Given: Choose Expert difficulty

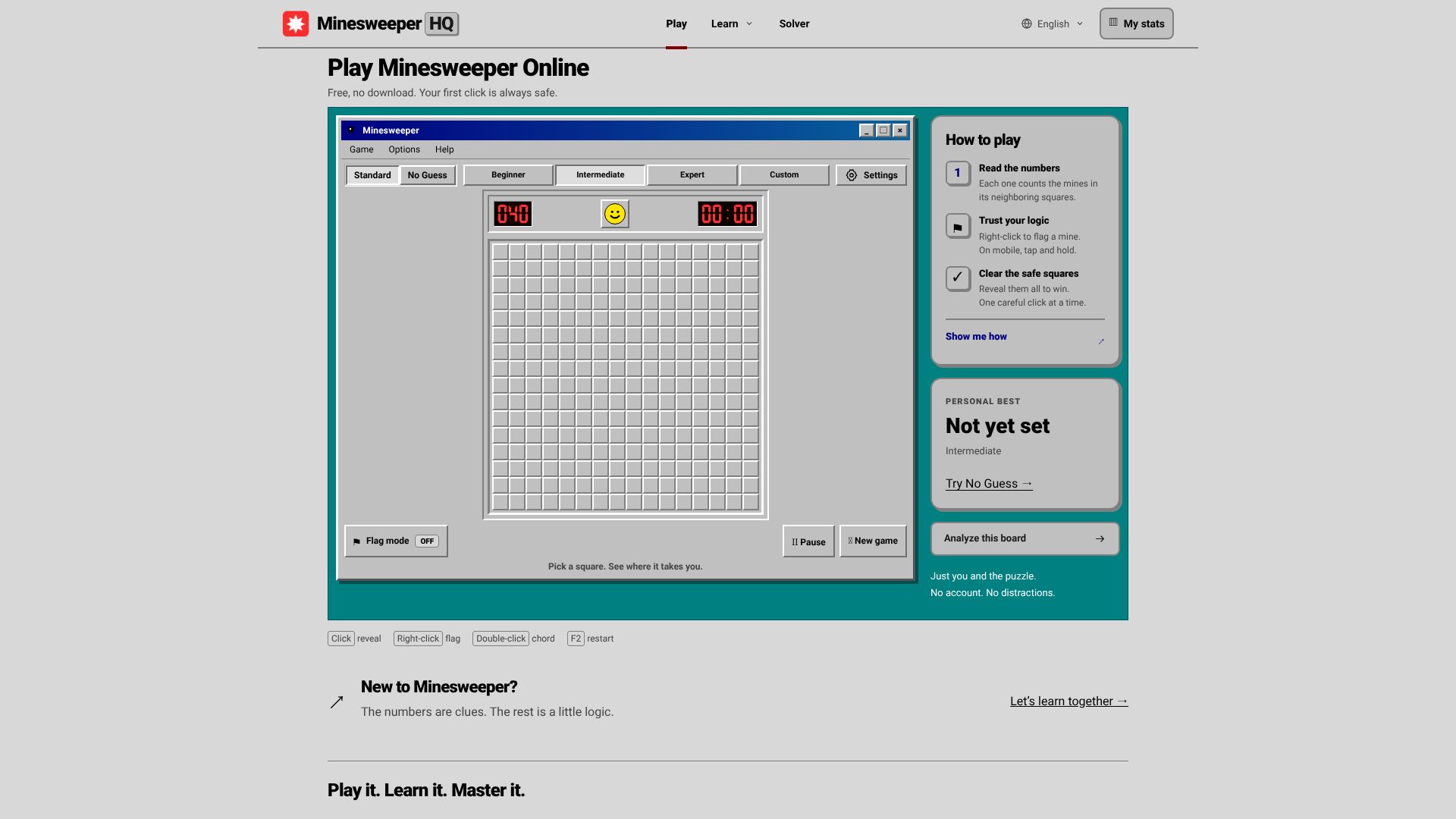Looking at the screenshot, I should point(692,174).
